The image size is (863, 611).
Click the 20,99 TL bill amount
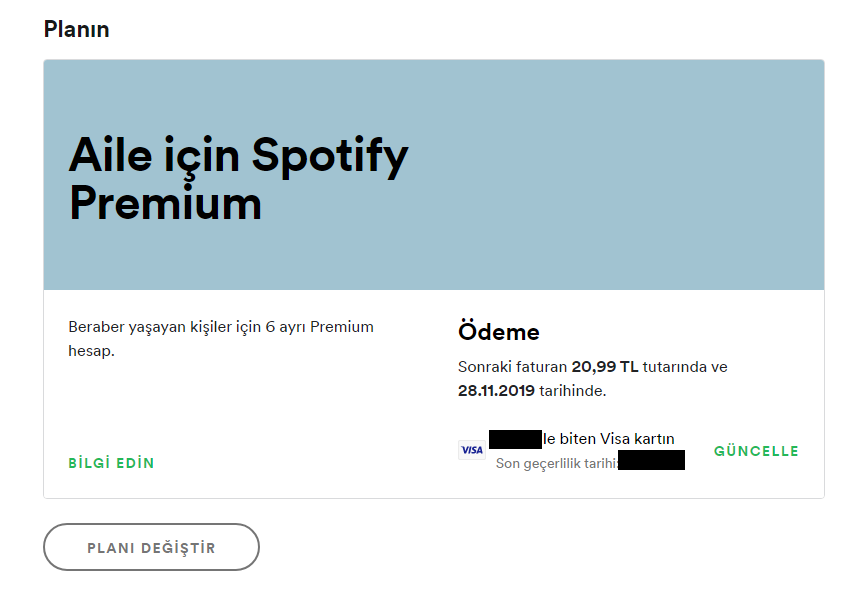(604, 367)
